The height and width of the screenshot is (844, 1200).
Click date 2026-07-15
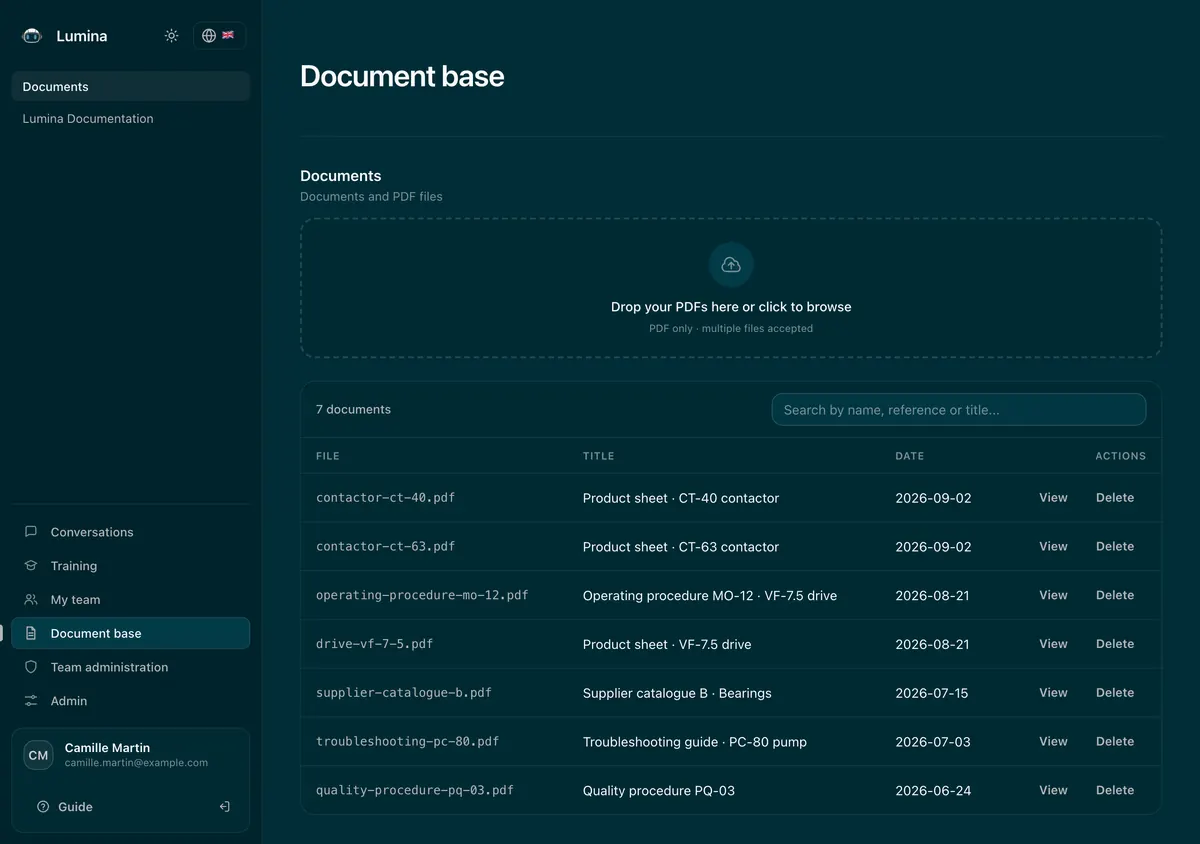pyautogui.click(x=932, y=693)
